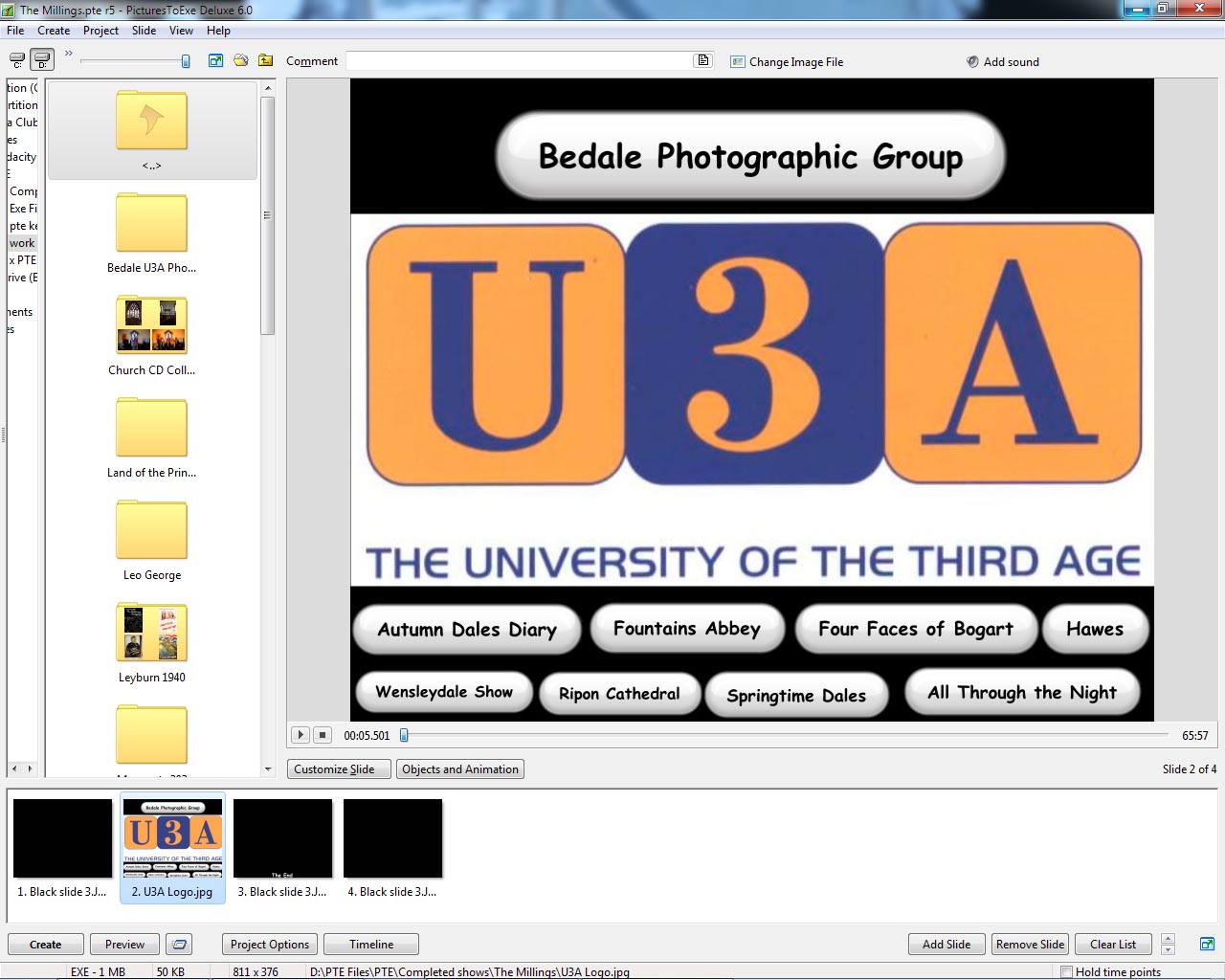1225x980 pixels.
Task: Move slide down stepper arrow
Action: 1168,950
